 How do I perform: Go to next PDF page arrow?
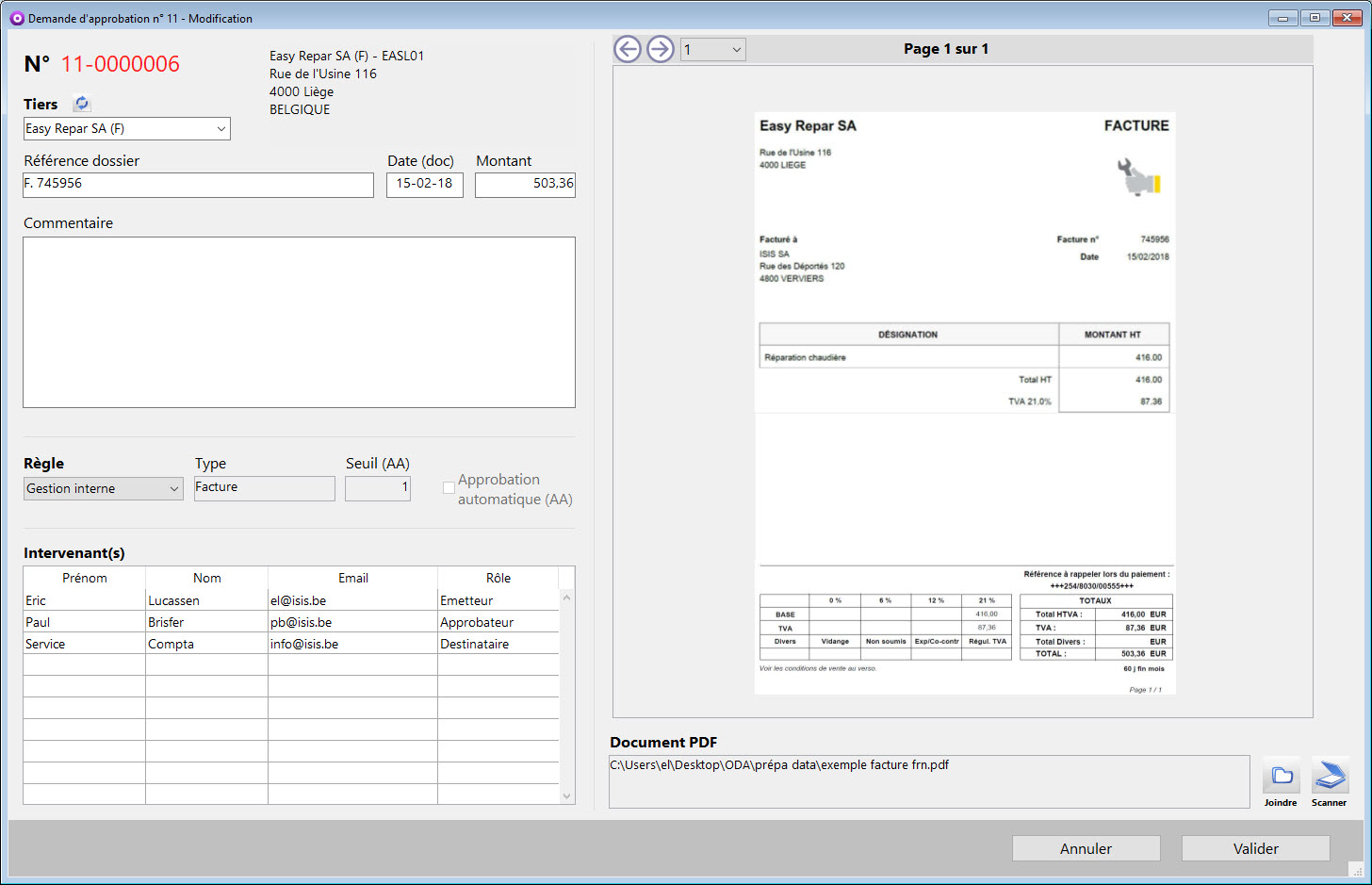(x=661, y=49)
